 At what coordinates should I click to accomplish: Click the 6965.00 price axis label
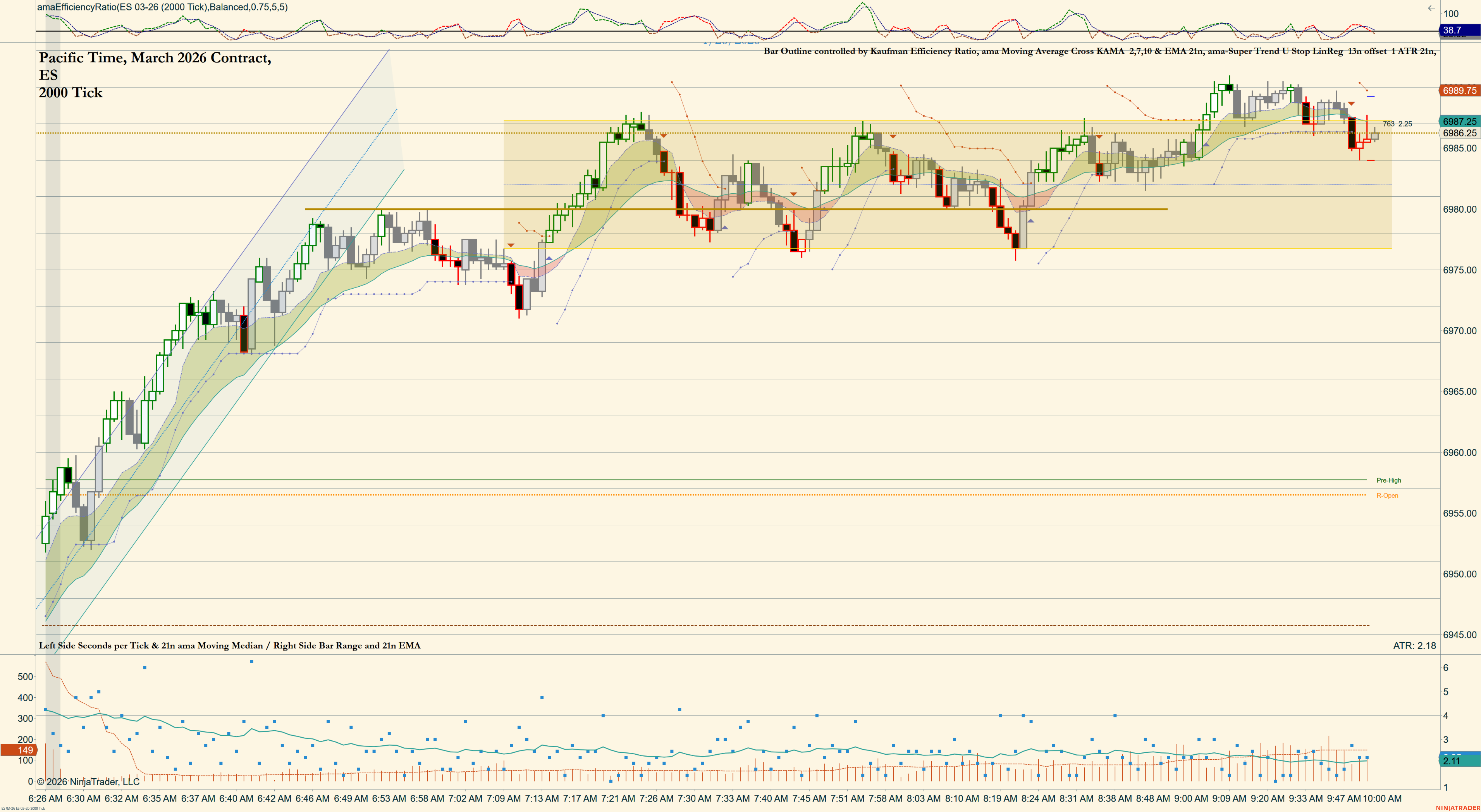point(1460,392)
